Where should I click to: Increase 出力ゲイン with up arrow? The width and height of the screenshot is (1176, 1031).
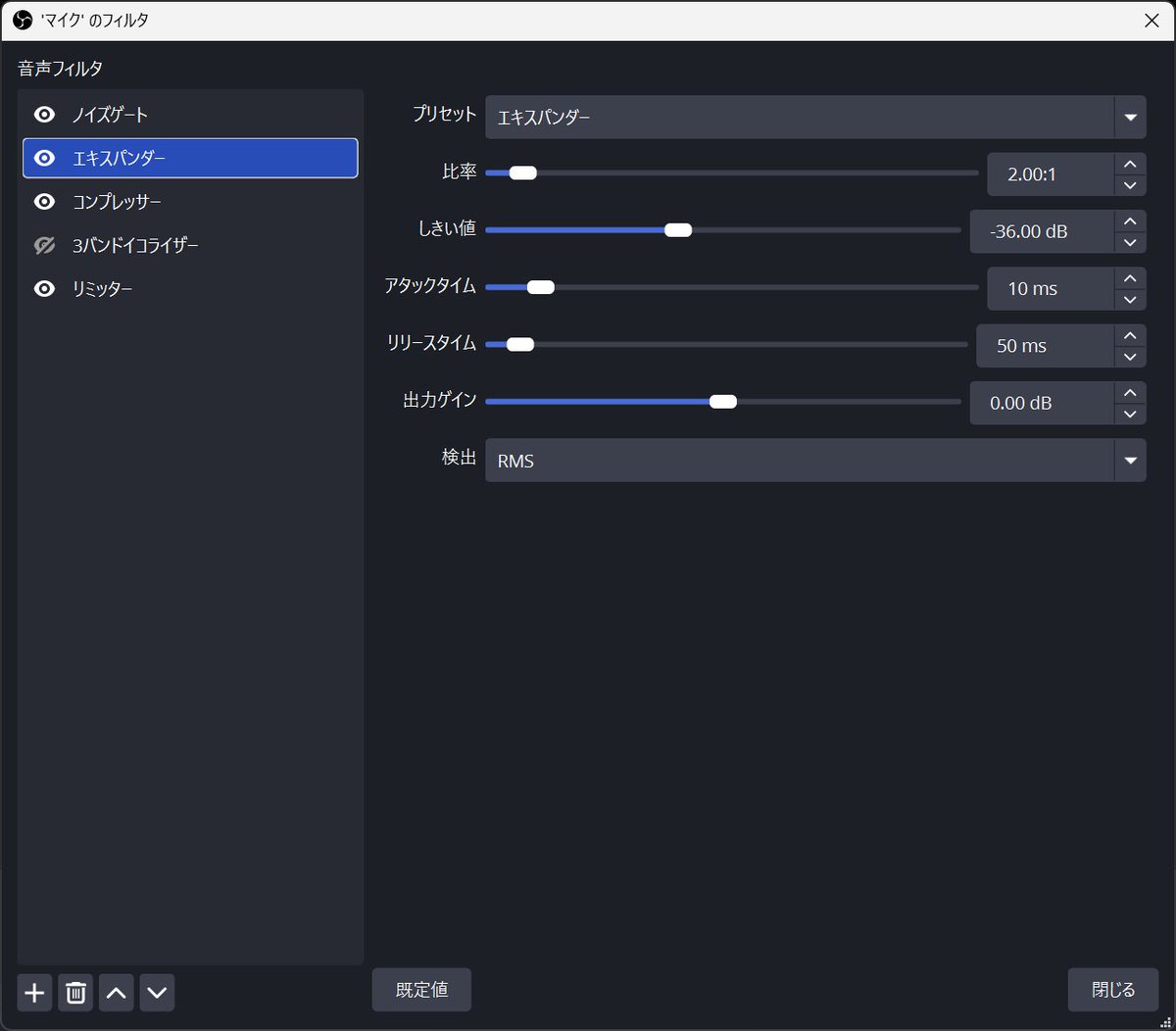1130,392
